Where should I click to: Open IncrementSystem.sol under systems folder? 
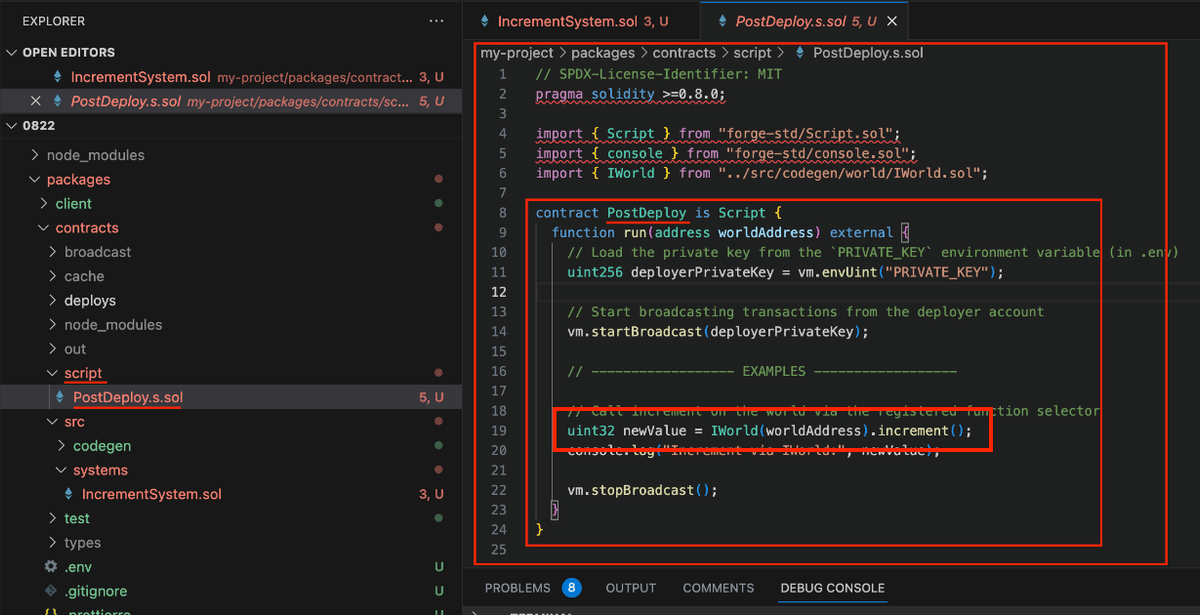(x=151, y=494)
